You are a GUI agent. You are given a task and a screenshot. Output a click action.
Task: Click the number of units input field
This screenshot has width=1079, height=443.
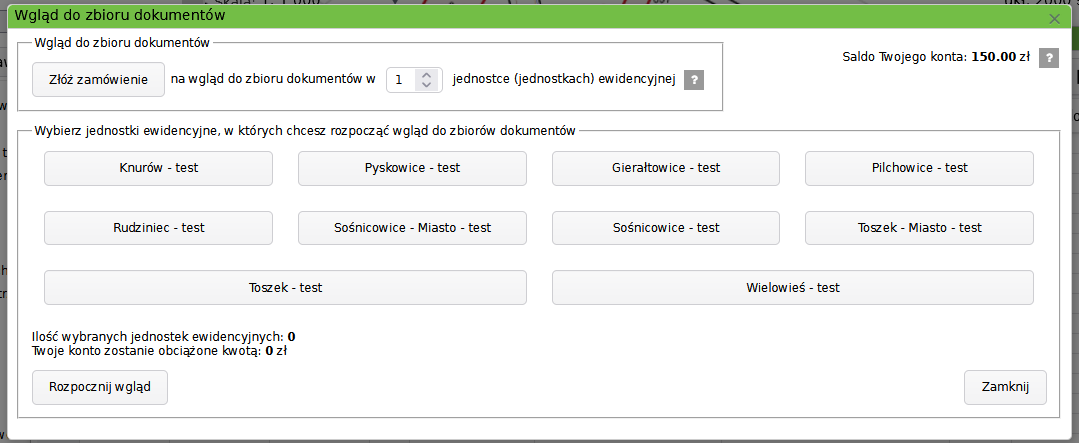(x=402, y=80)
